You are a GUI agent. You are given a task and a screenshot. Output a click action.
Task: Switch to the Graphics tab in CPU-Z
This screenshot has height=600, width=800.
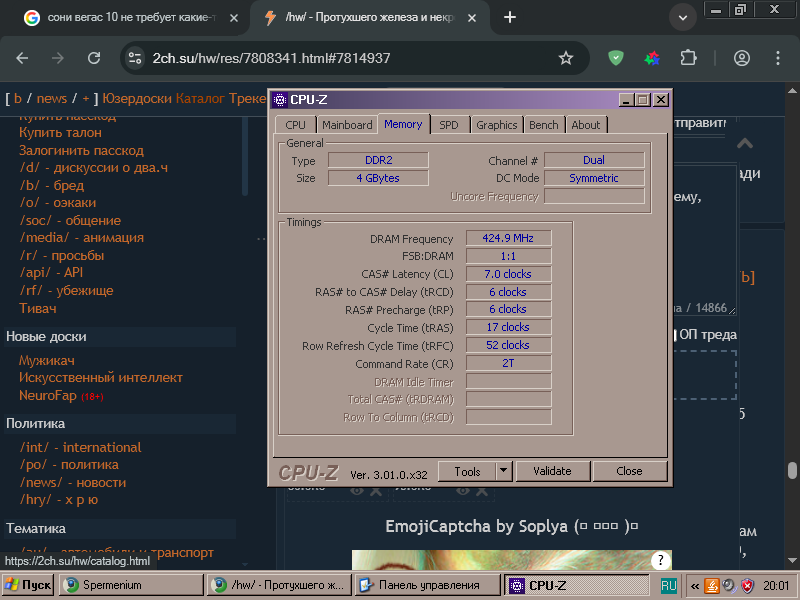point(496,125)
